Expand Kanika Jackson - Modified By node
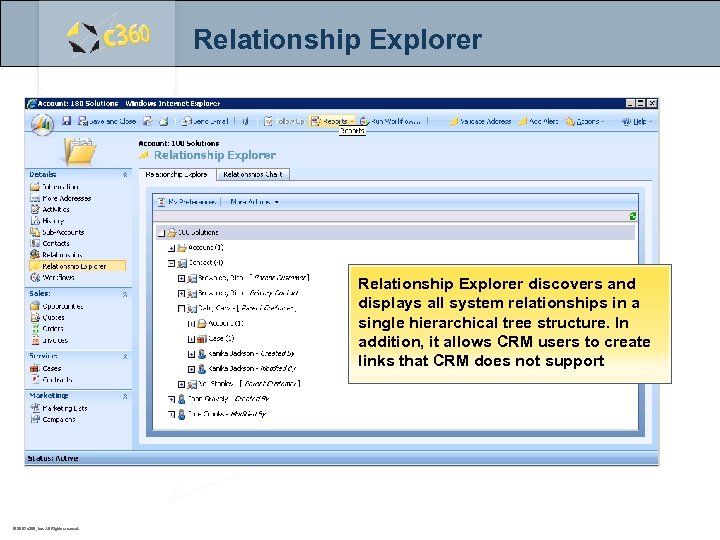 [191, 369]
